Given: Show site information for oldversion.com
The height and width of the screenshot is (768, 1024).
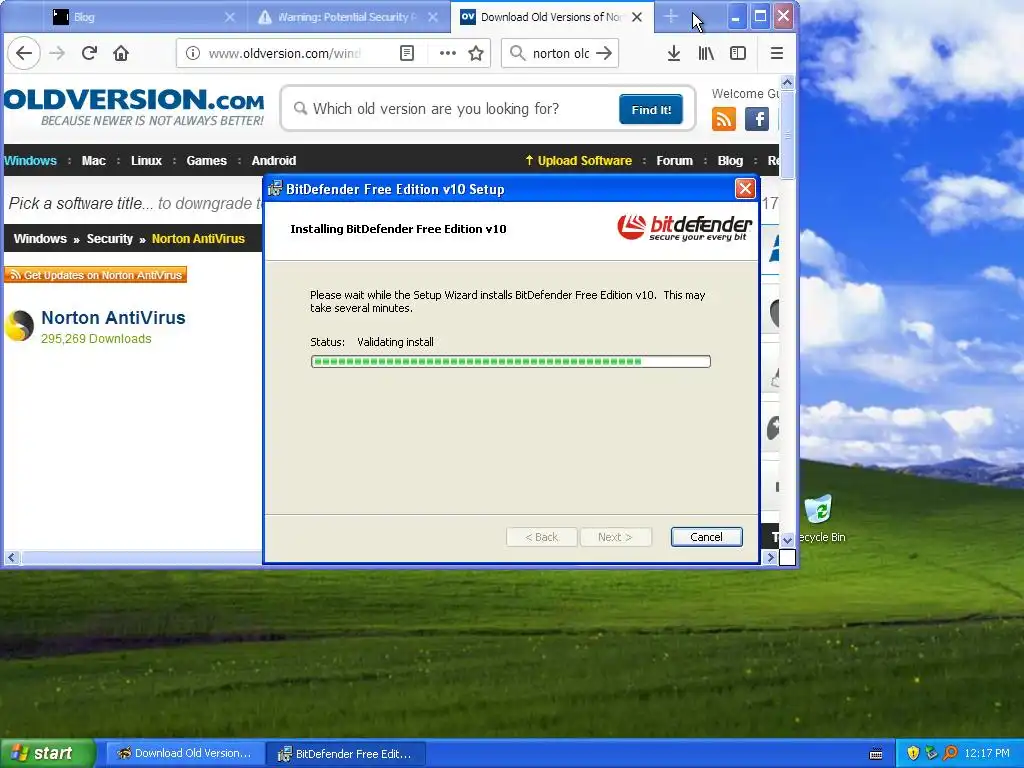Looking at the screenshot, I should click(192, 53).
